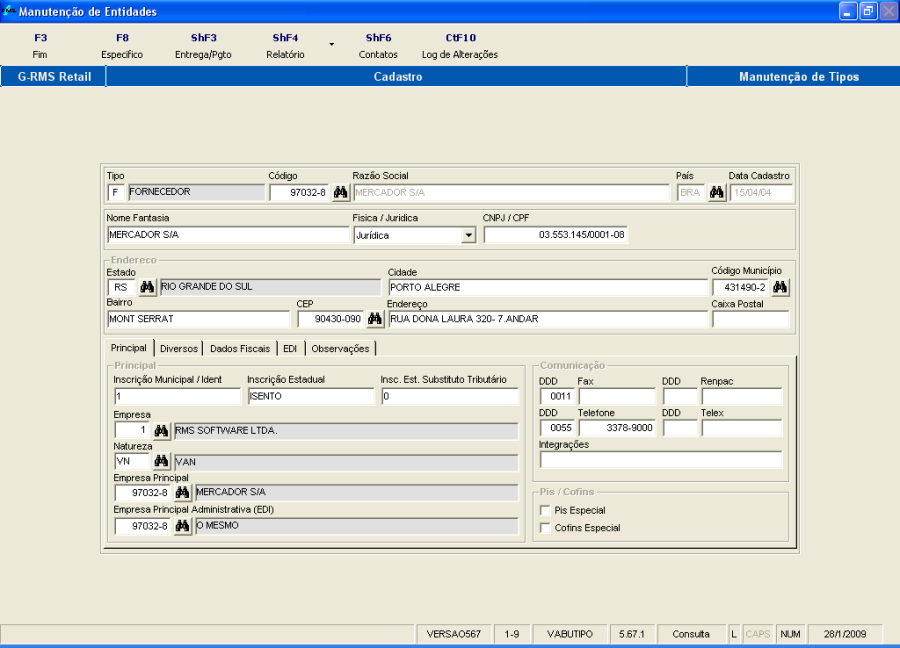Click the Estado code field RS

click(x=122, y=287)
